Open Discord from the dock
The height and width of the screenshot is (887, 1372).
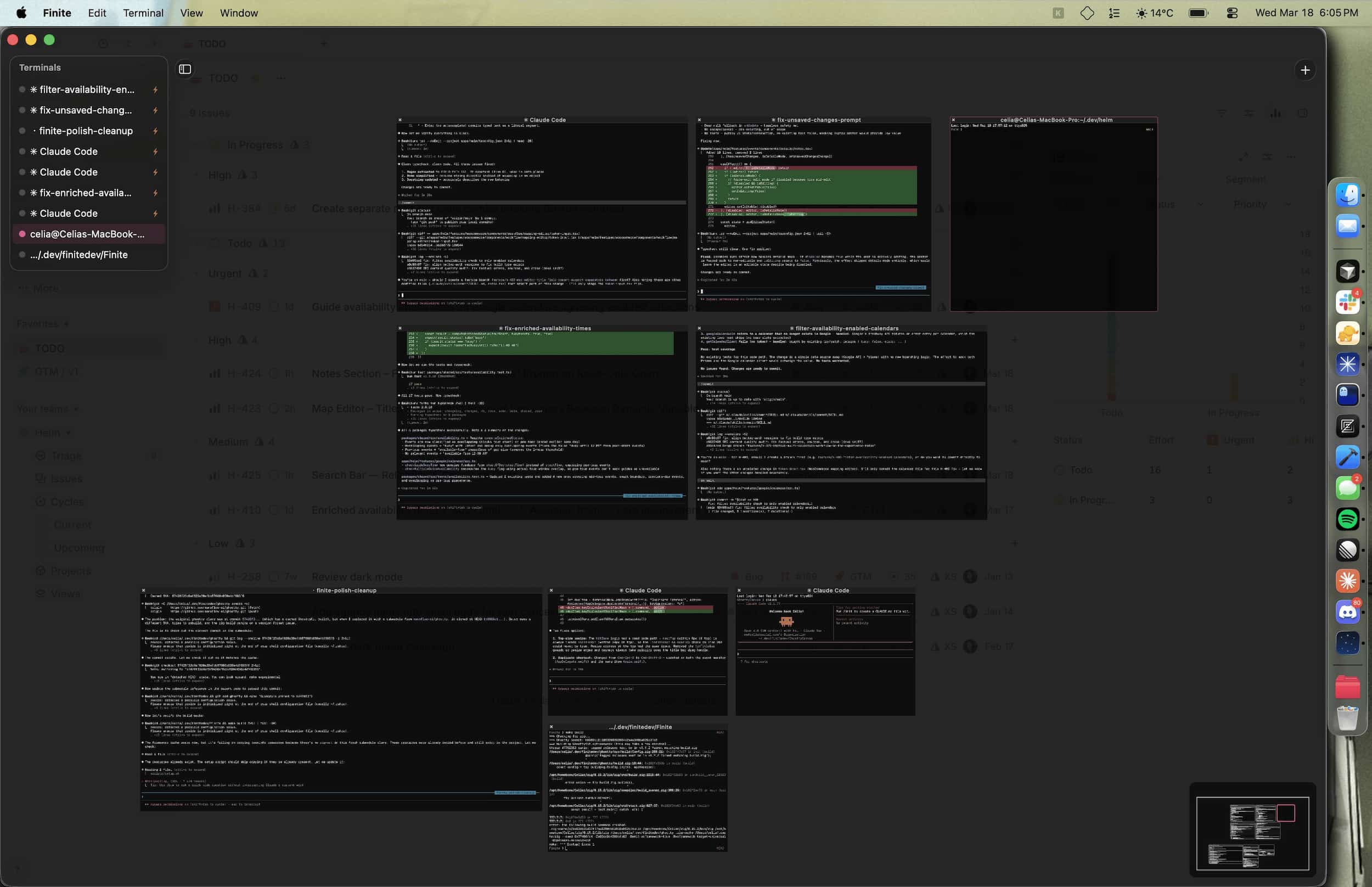click(1347, 611)
